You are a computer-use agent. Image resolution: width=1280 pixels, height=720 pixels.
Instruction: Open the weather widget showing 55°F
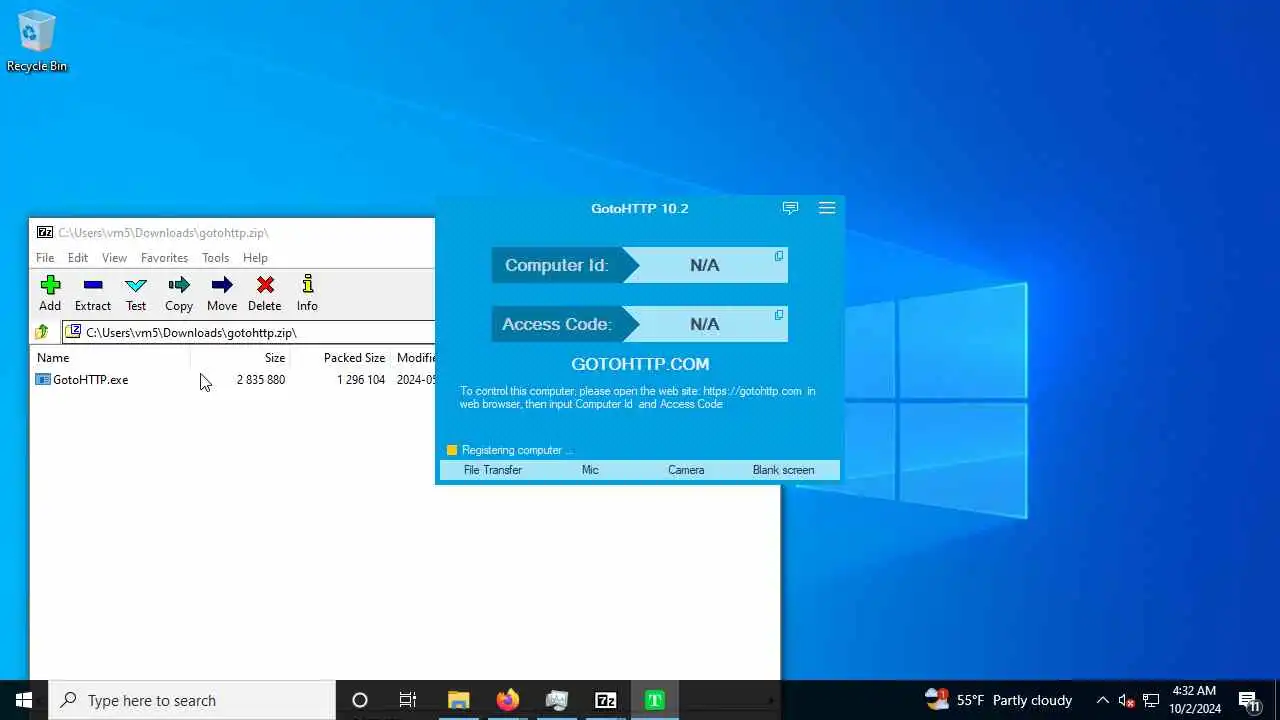[998, 700]
